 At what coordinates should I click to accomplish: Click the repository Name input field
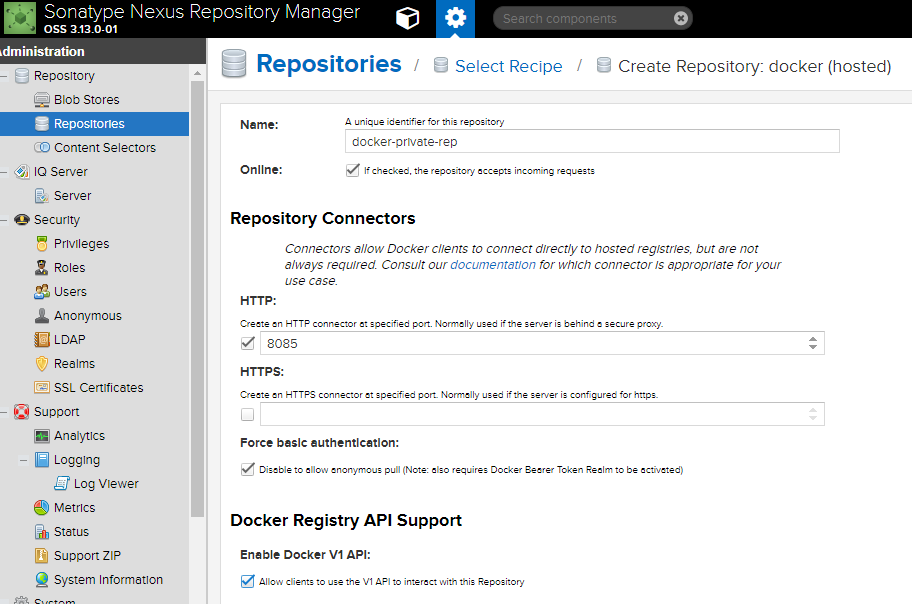pyautogui.click(x=592, y=141)
